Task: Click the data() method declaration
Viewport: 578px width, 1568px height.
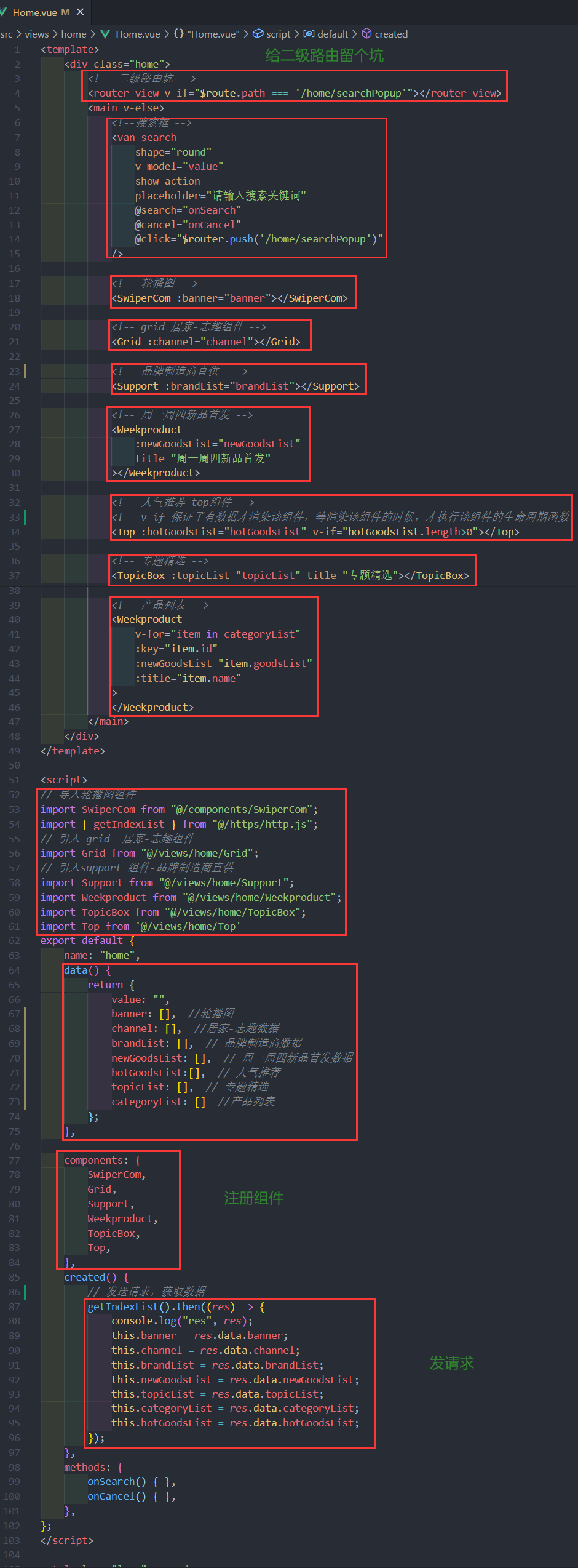Action: tap(87, 970)
